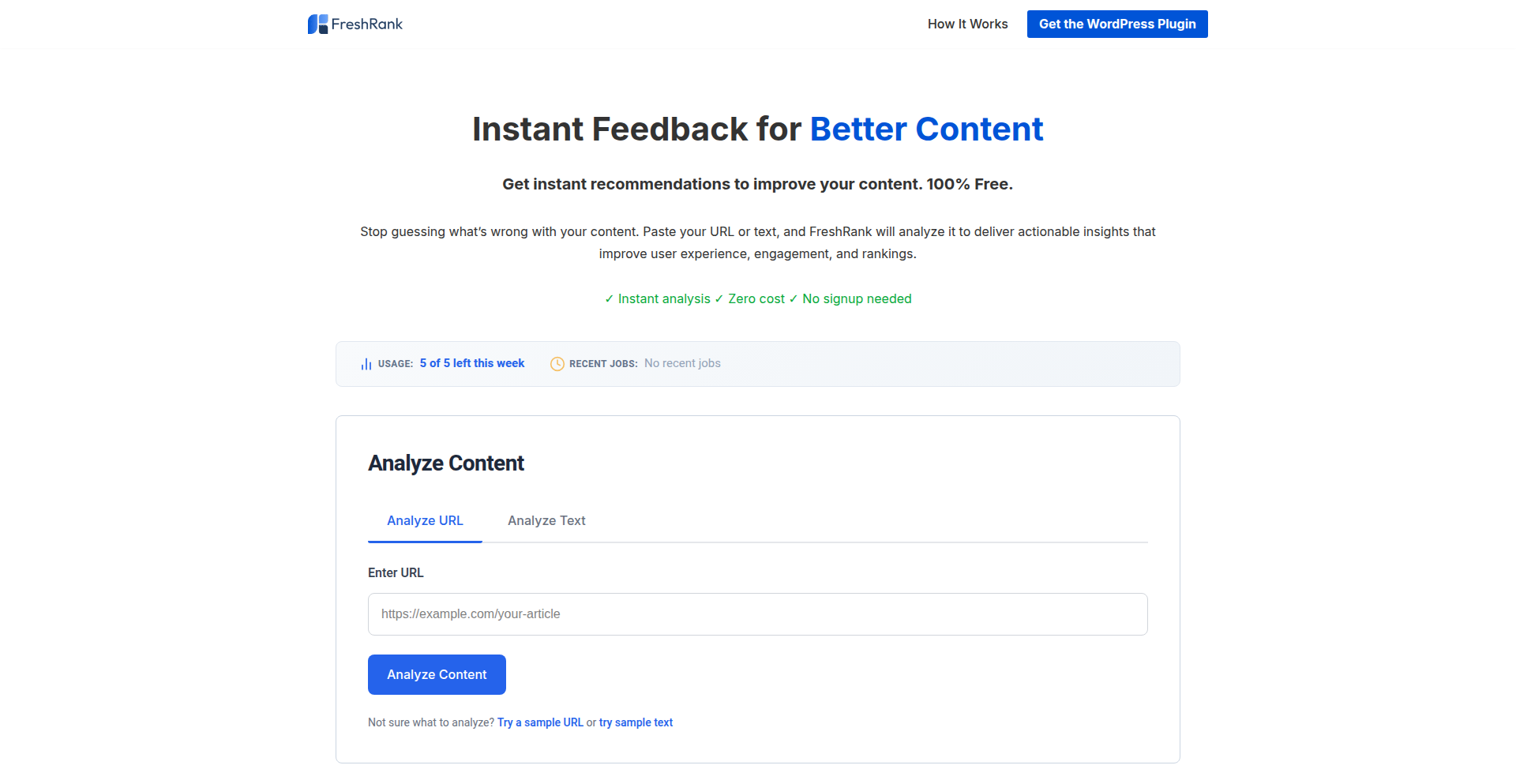Switch to the Analyze Text tab
The height and width of the screenshot is (784, 1516).
click(546, 521)
